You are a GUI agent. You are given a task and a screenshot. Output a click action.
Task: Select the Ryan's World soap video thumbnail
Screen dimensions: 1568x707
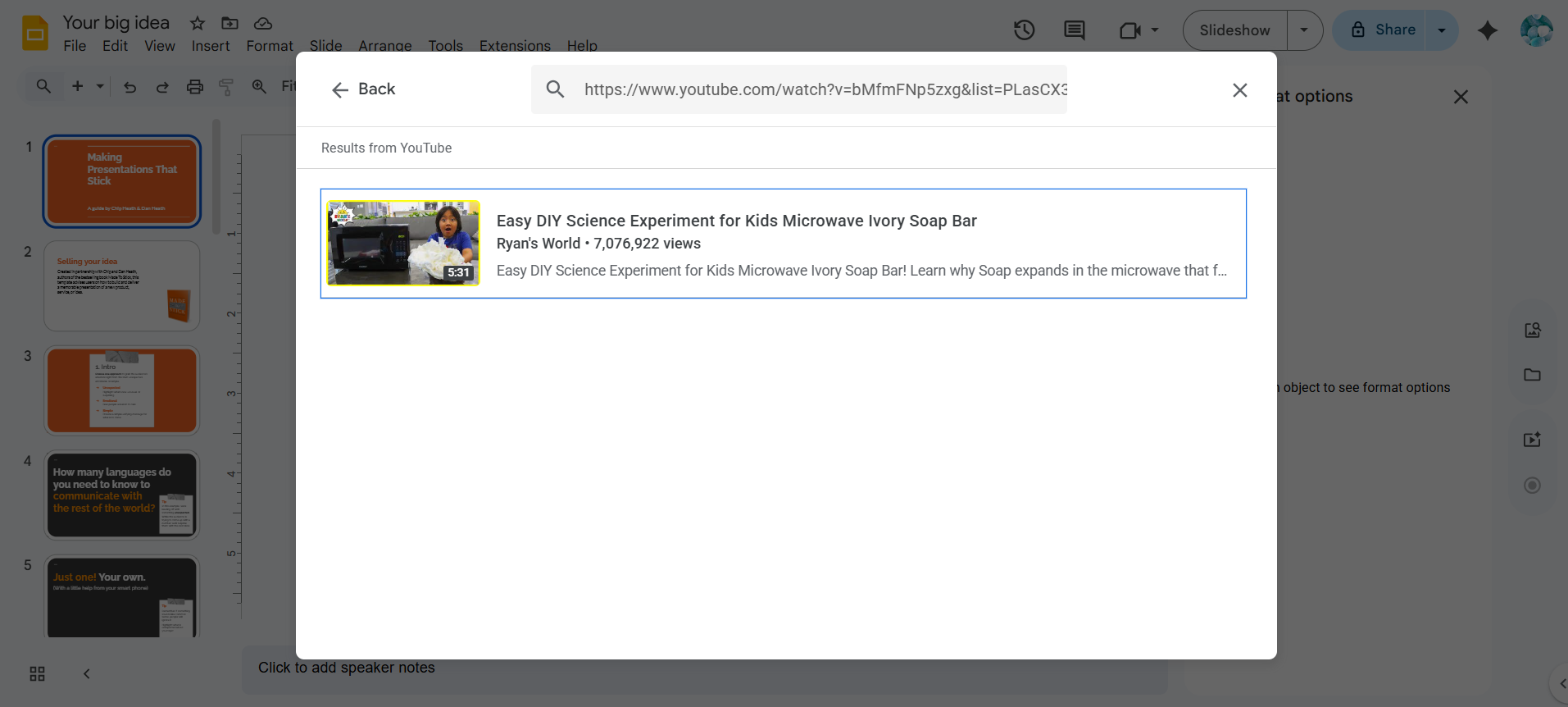(x=403, y=244)
